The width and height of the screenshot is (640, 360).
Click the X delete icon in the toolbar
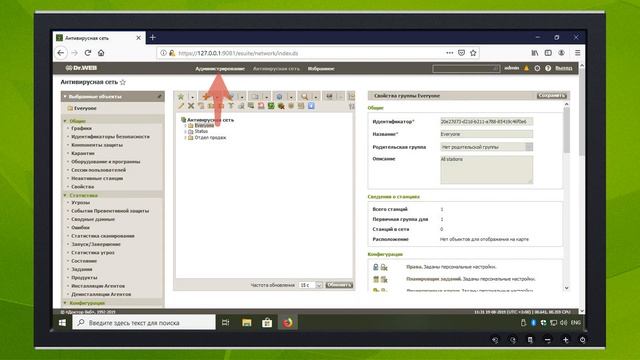(191, 106)
